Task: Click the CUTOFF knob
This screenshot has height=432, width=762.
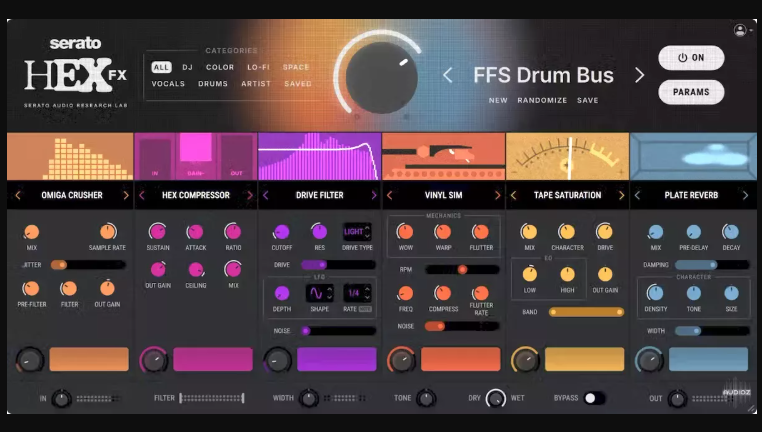Action: click(281, 232)
